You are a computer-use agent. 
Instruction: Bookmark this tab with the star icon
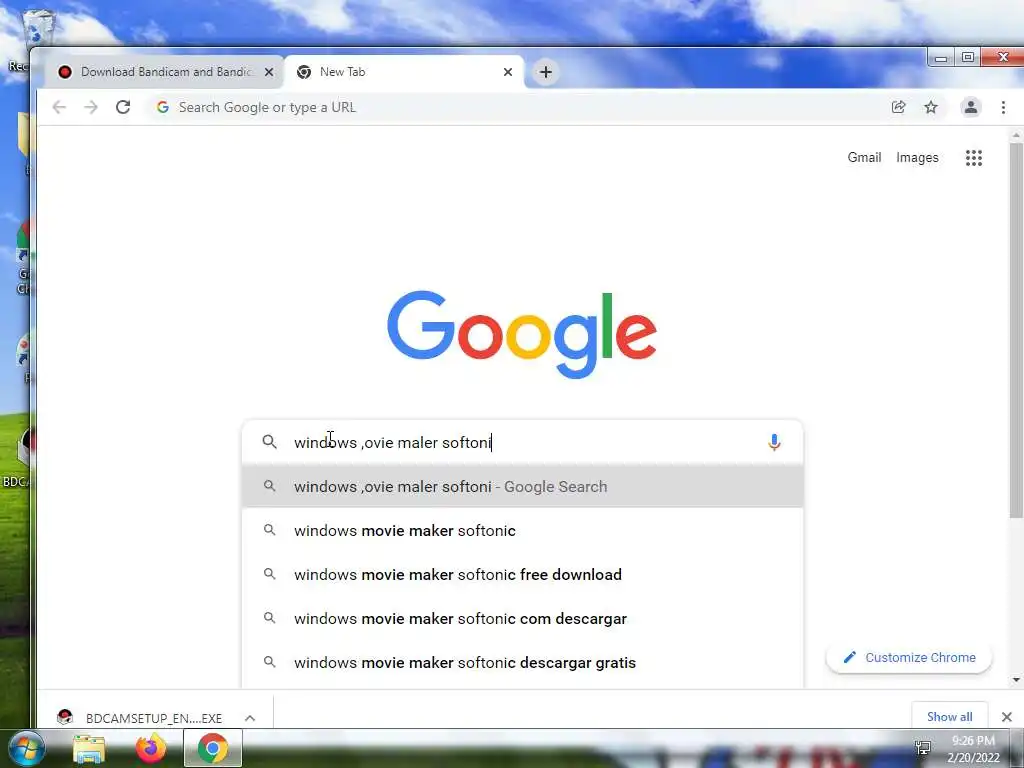point(931,107)
